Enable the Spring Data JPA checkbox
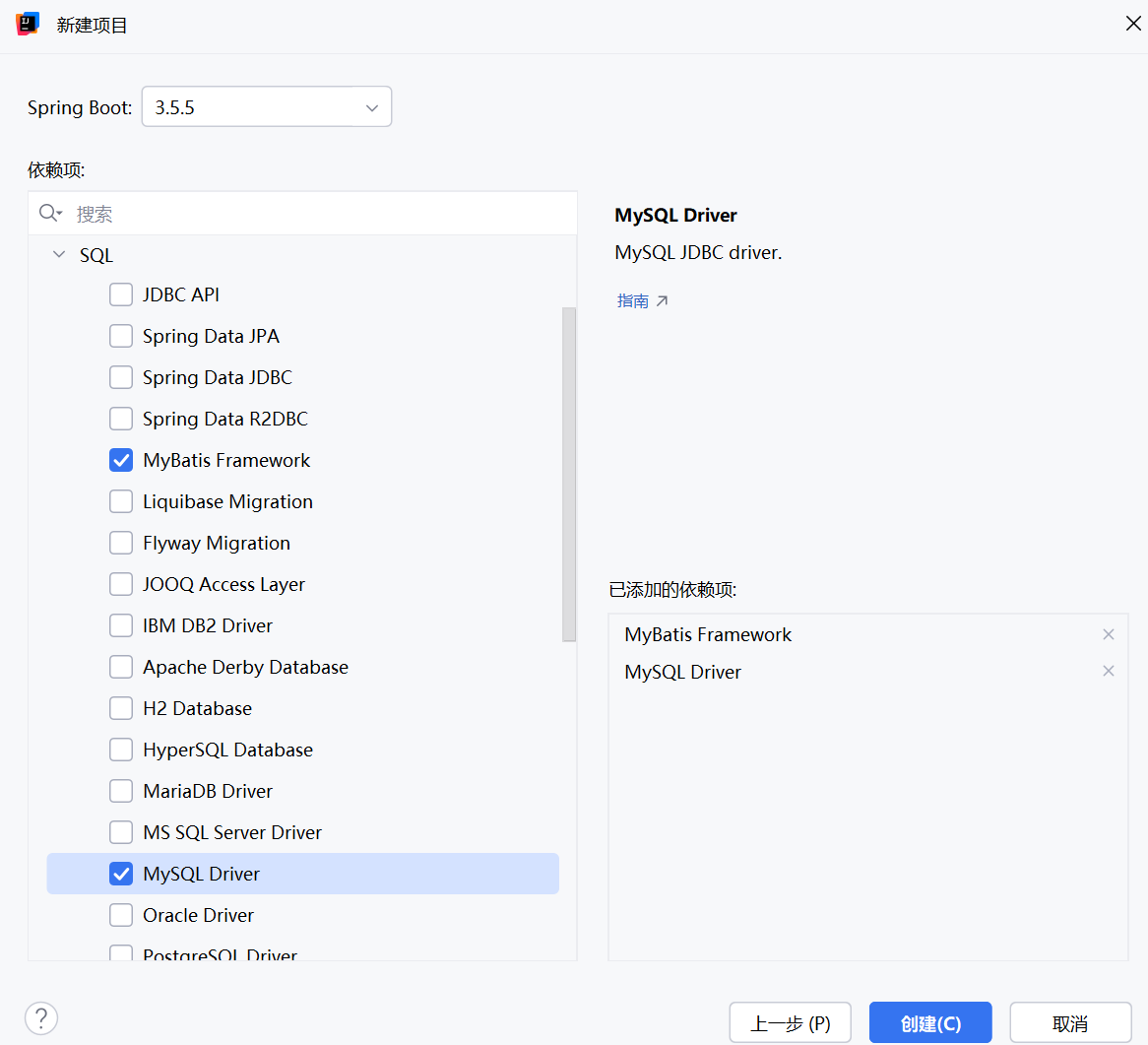 tap(121, 336)
